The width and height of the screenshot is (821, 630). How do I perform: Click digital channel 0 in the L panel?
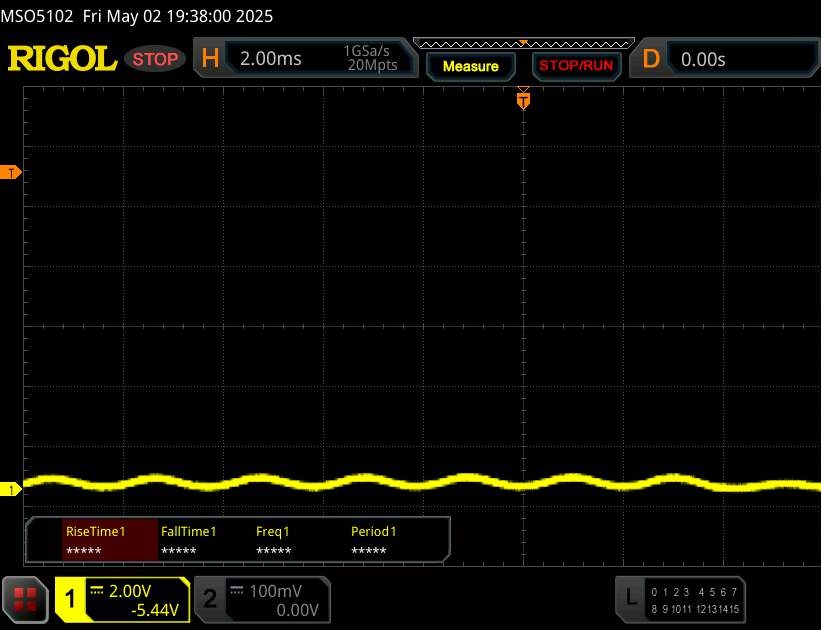[x=654, y=592]
